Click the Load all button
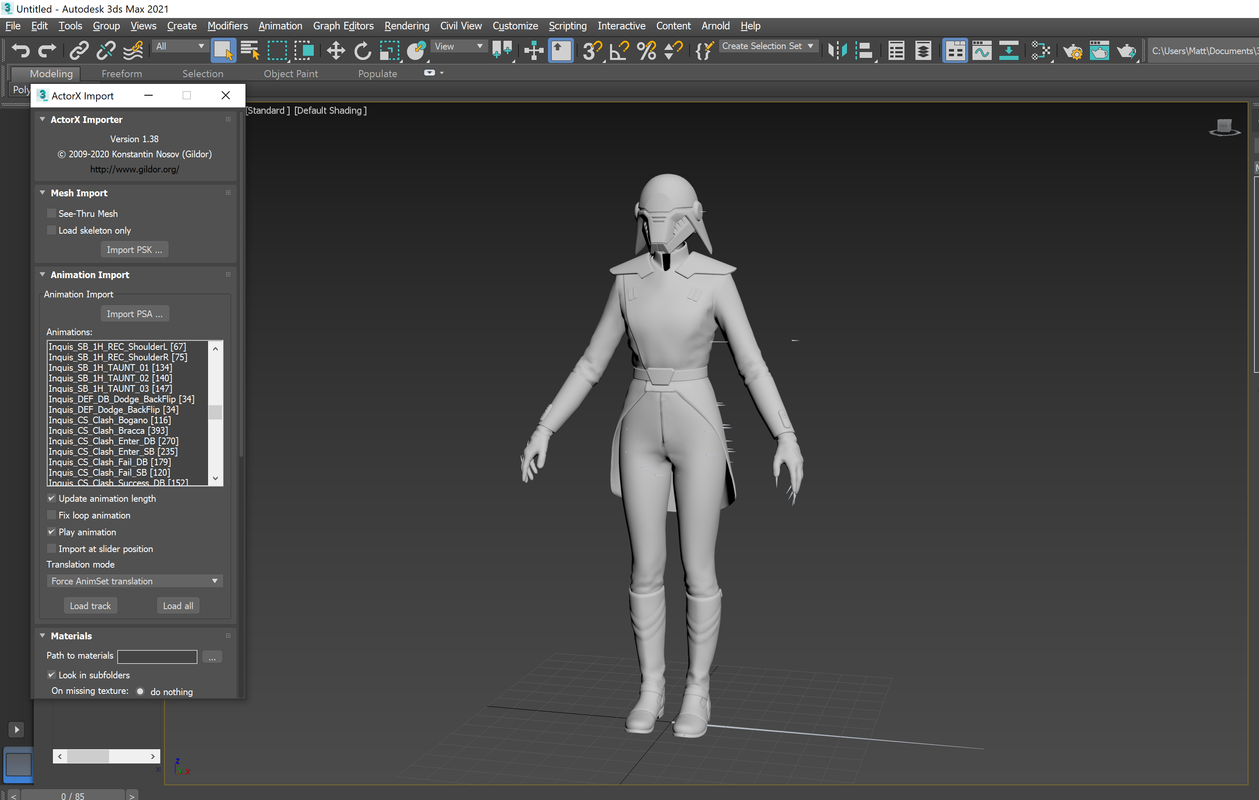Viewport: 1259px width, 800px height. pyautogui.click(x=179, y=606)
